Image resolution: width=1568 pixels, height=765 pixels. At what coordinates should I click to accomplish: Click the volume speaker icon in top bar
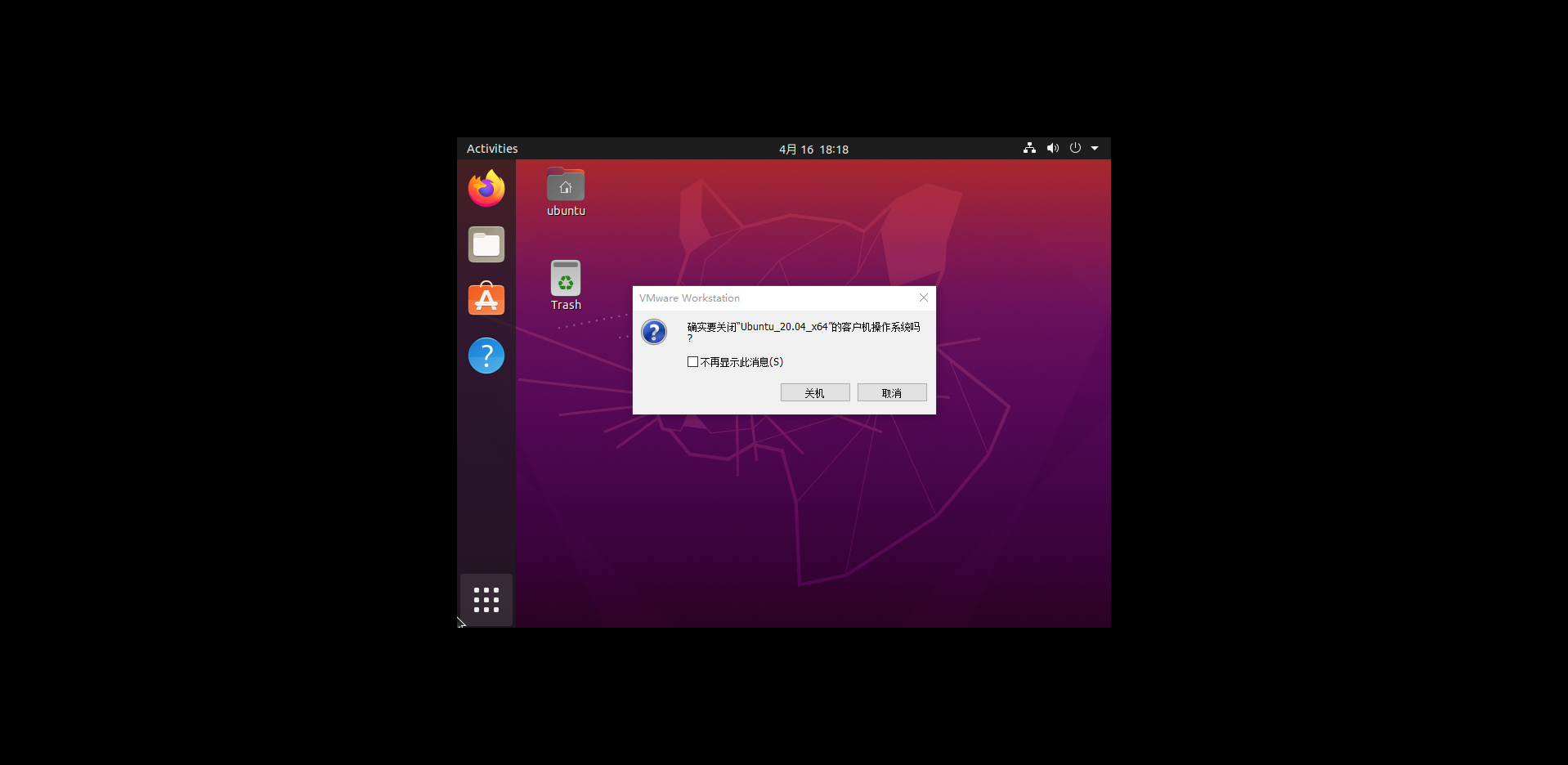pyautogui.click(x=1053, y=148)
